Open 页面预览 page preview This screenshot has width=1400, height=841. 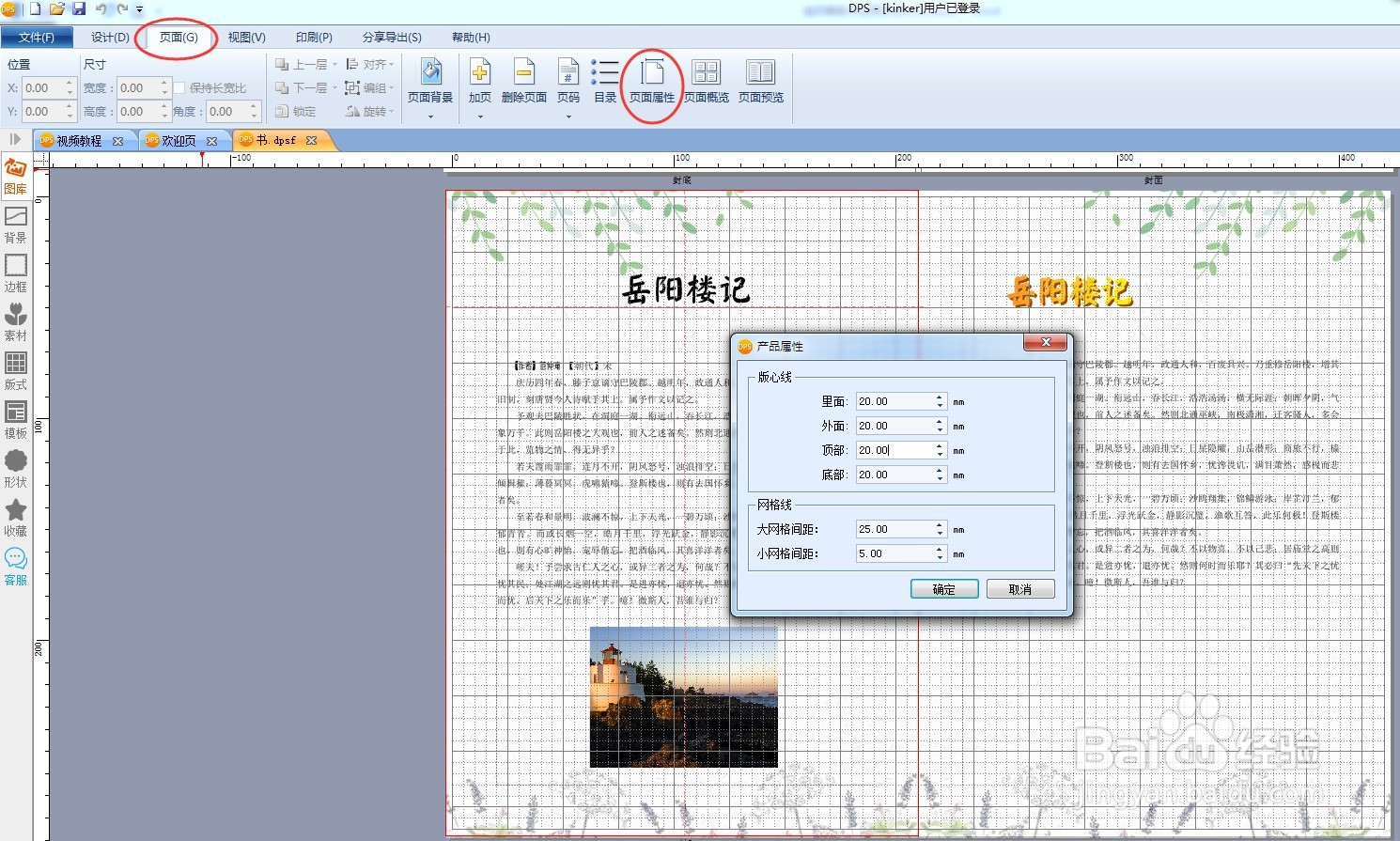[761, 81]
